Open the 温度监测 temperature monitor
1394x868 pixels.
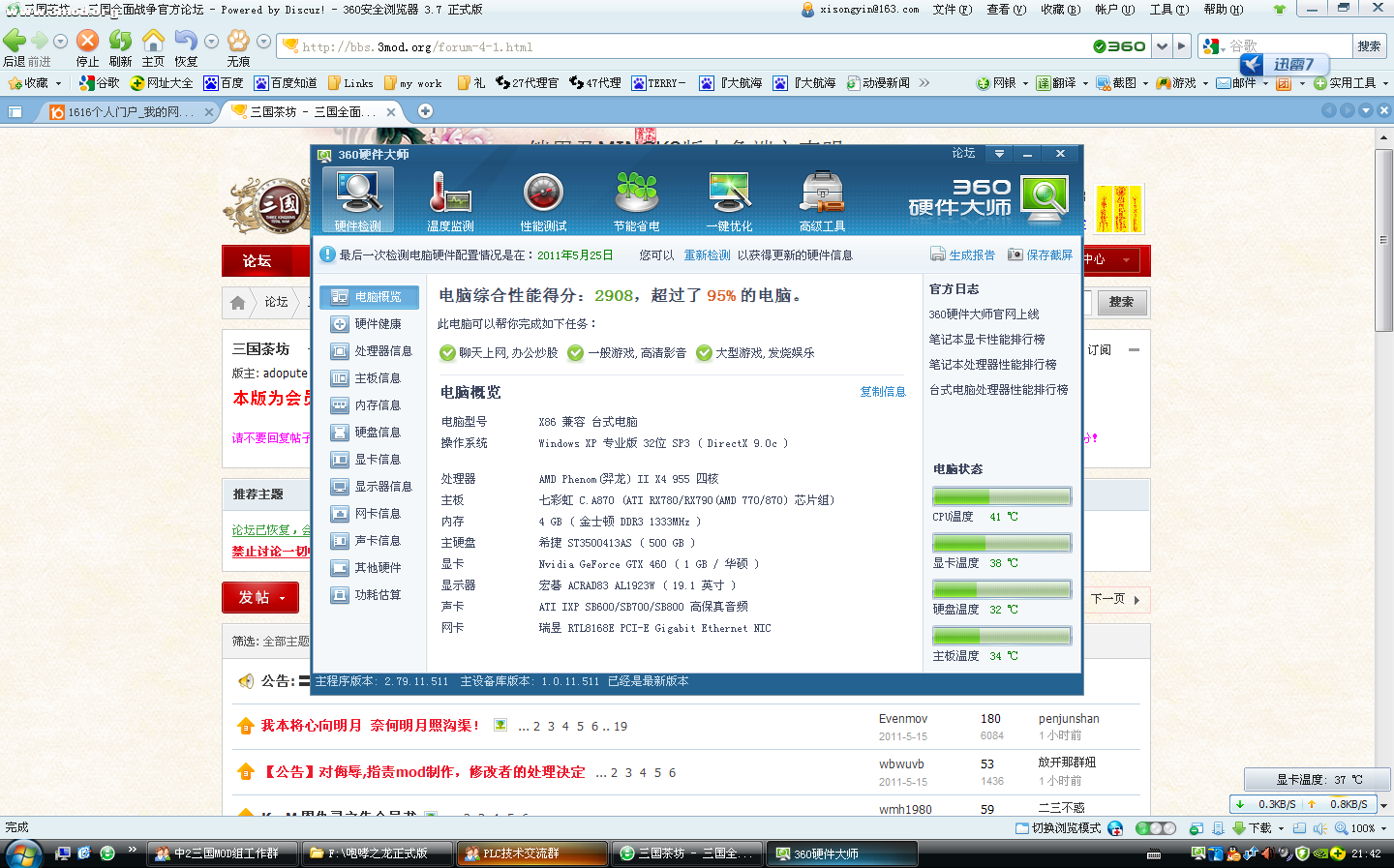click(x=450, y=200)
